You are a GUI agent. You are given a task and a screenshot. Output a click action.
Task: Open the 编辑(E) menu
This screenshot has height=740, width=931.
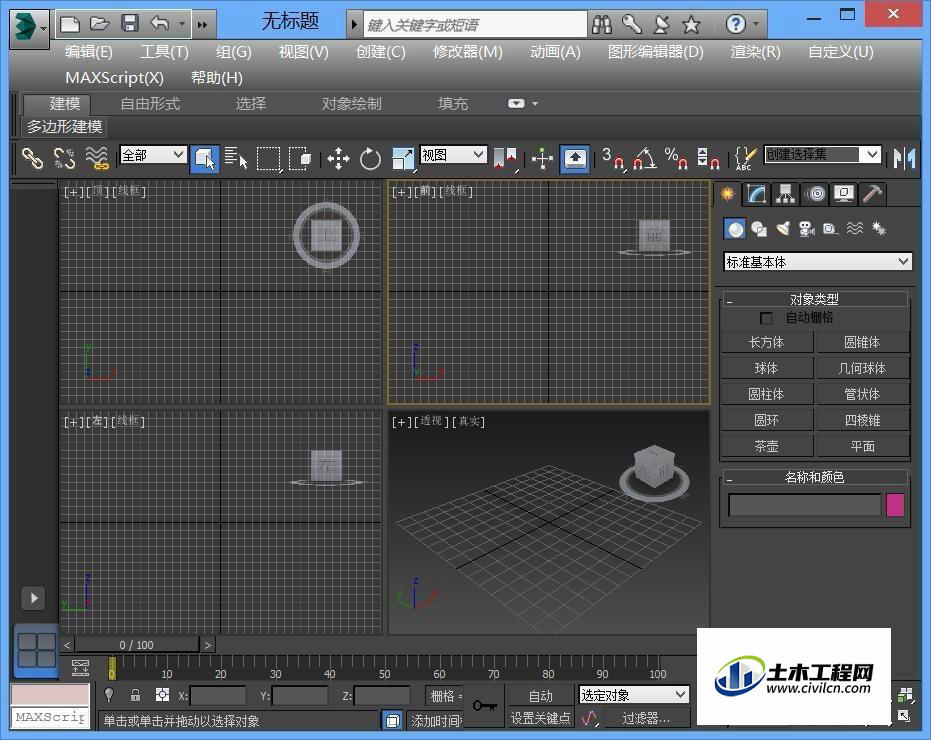click(x=88, y=52)
